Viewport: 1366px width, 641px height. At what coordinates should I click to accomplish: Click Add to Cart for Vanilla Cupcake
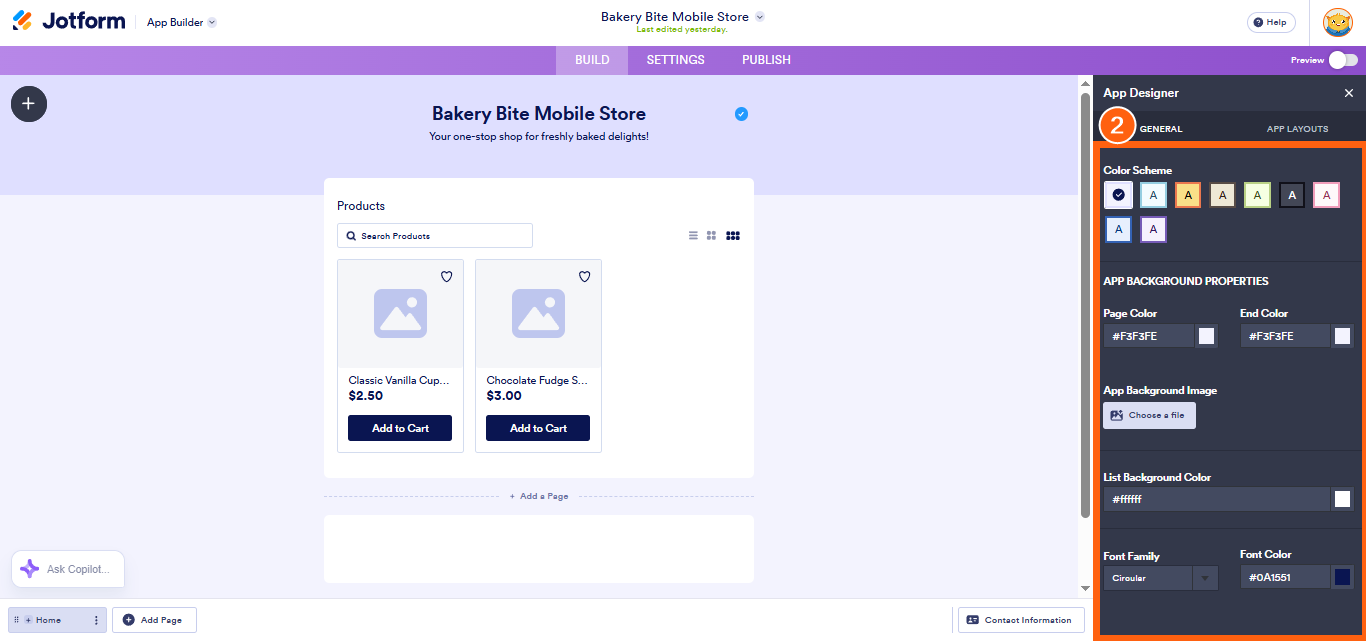(400, 428)
